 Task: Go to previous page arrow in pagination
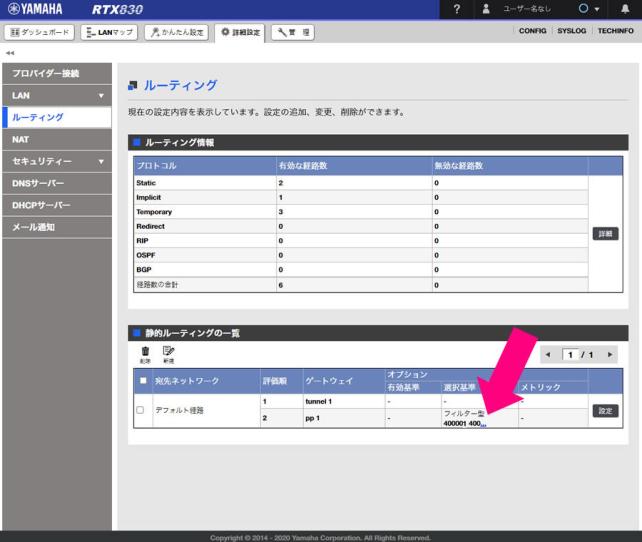[548, 355]
